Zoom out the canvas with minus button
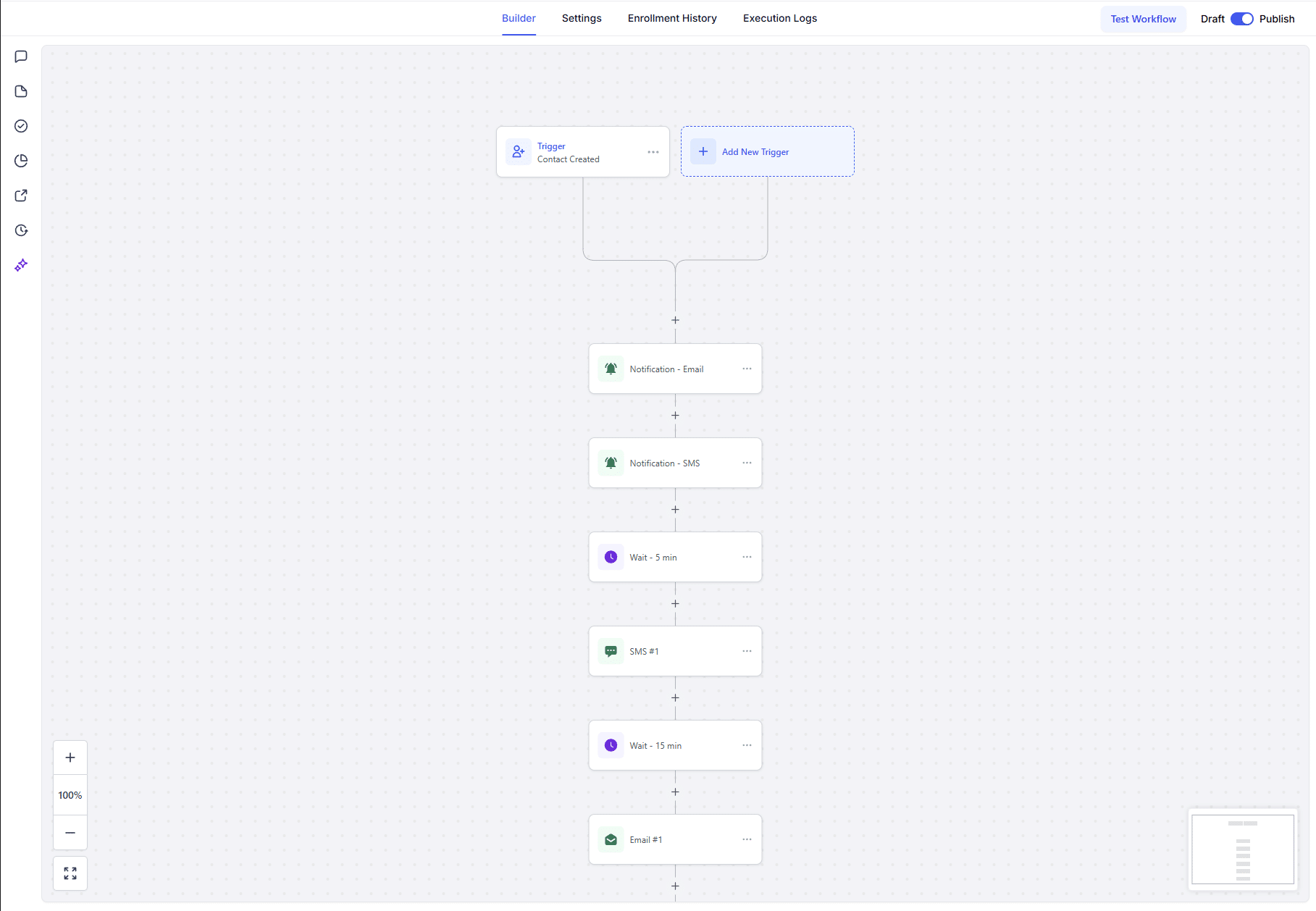 point(70,833)
